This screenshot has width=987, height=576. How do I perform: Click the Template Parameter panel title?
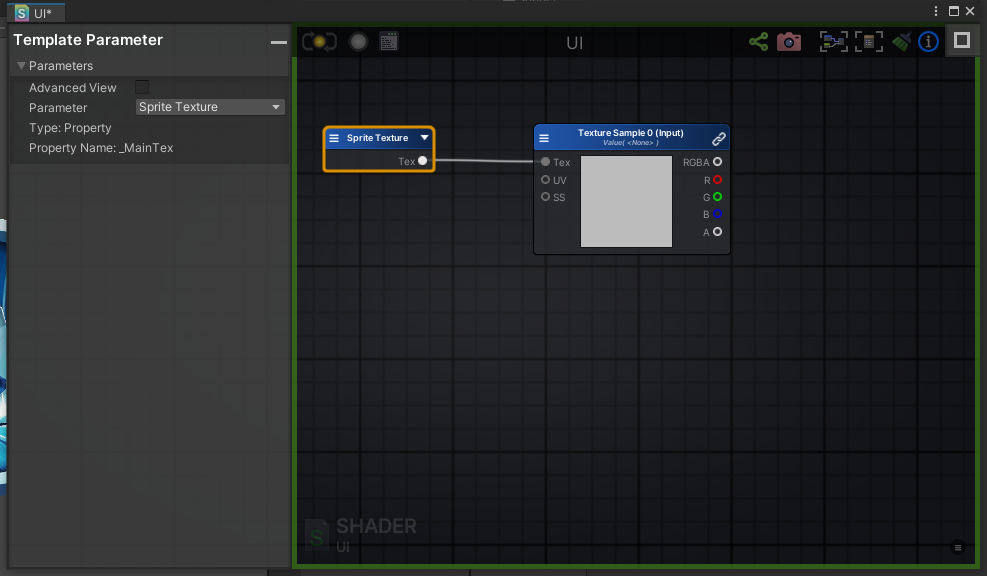(x=88, y=40)
